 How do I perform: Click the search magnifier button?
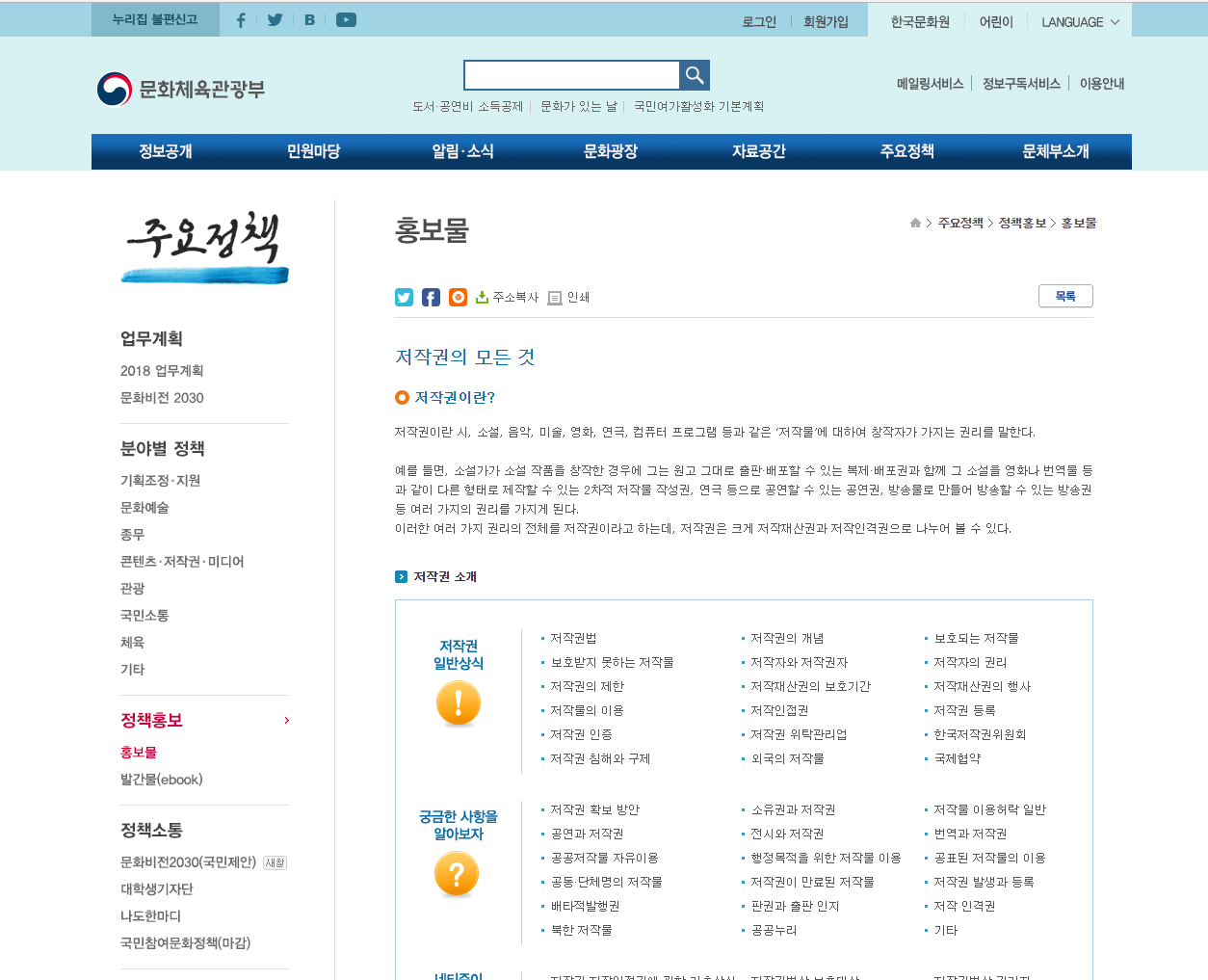[x=695, y=74]
